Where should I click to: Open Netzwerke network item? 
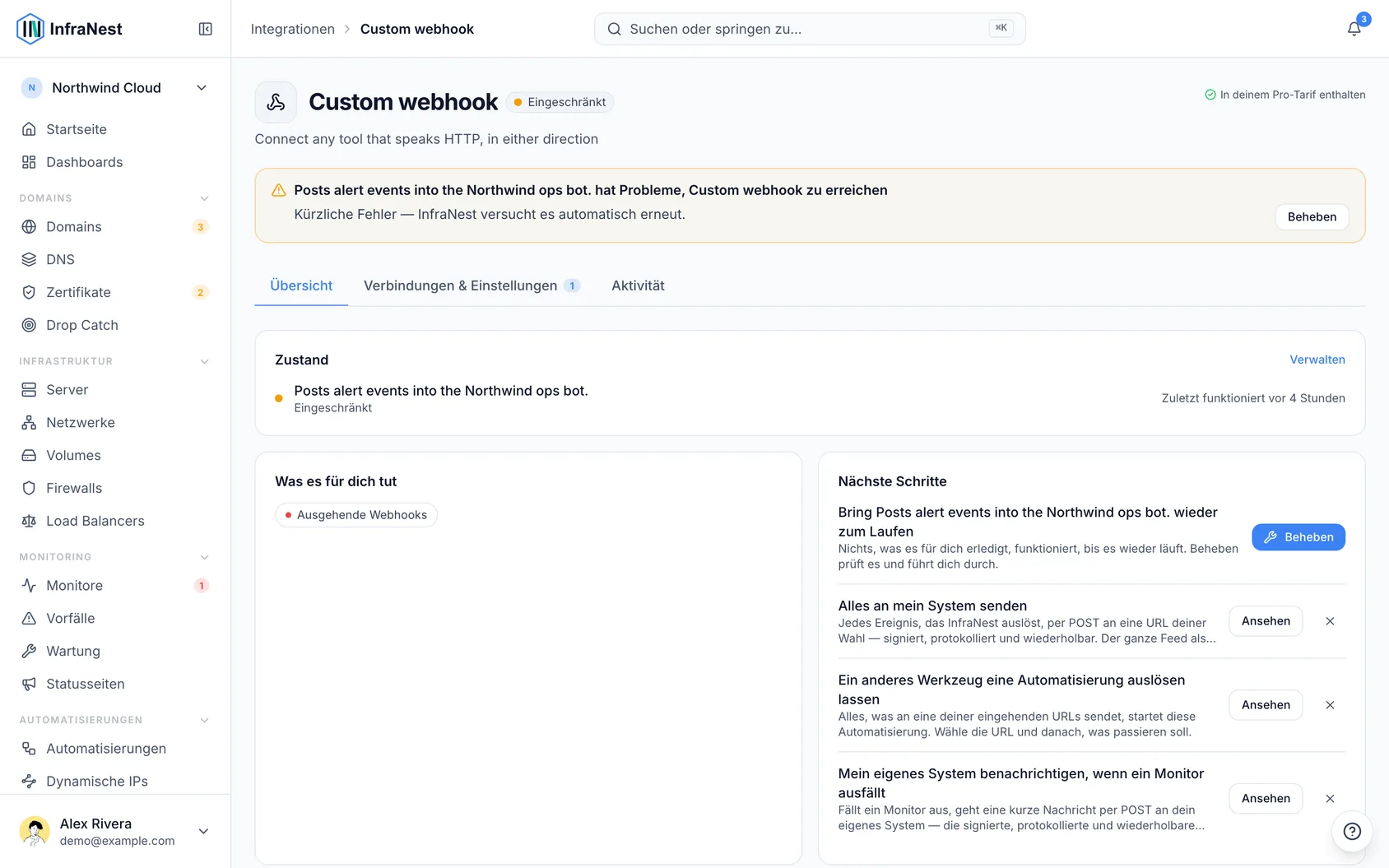coord(115,422)
